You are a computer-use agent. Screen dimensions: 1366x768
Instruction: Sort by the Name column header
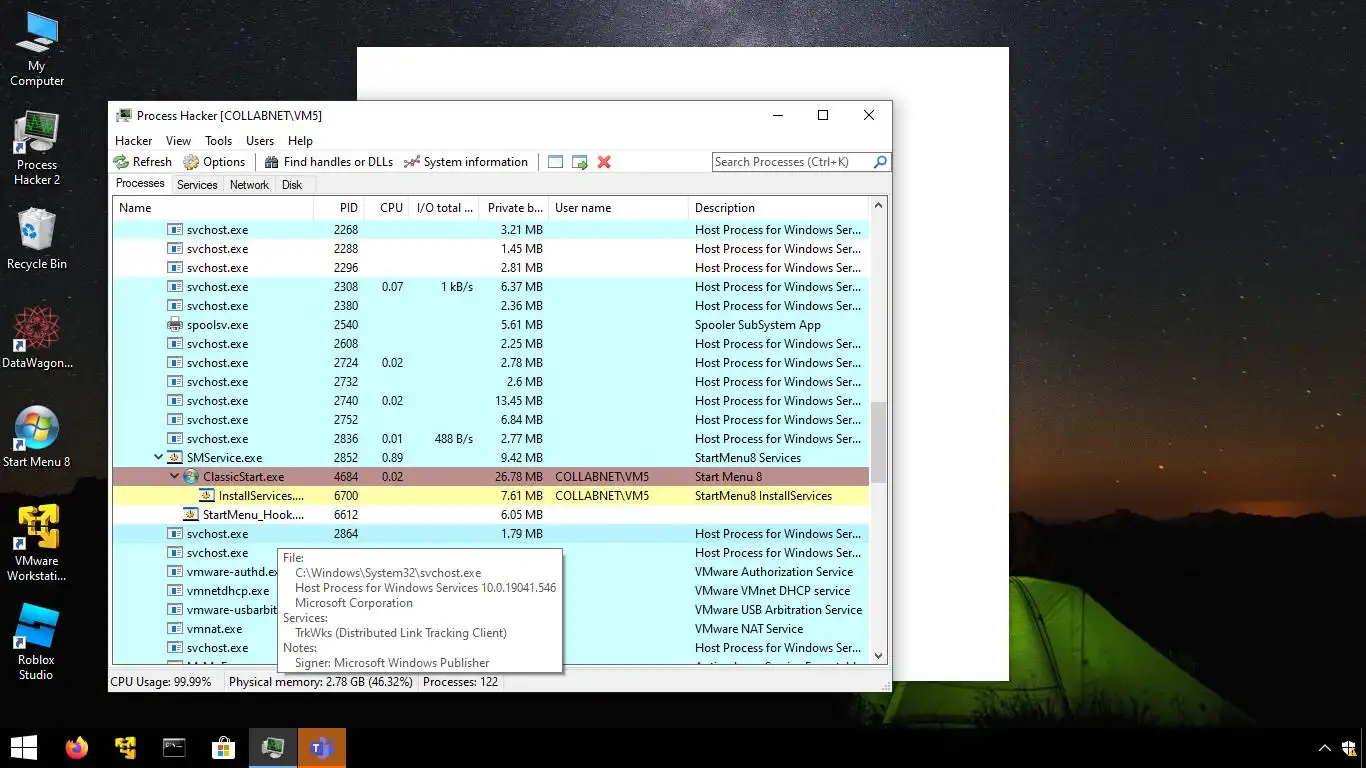(212, 208)
